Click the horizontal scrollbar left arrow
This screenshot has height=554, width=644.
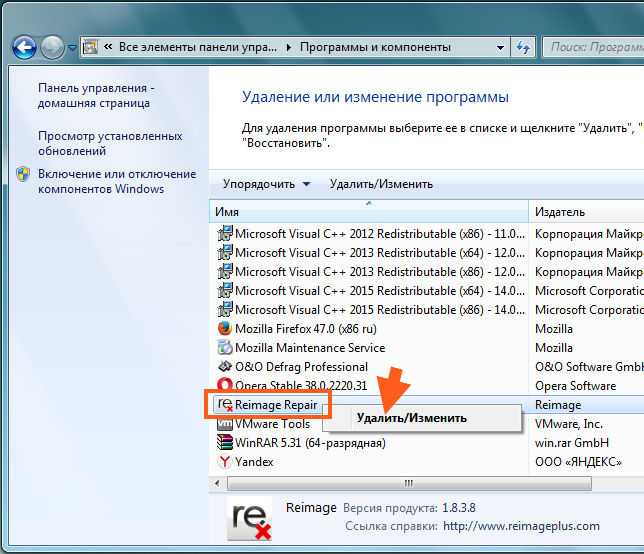[x=218, y=483]
